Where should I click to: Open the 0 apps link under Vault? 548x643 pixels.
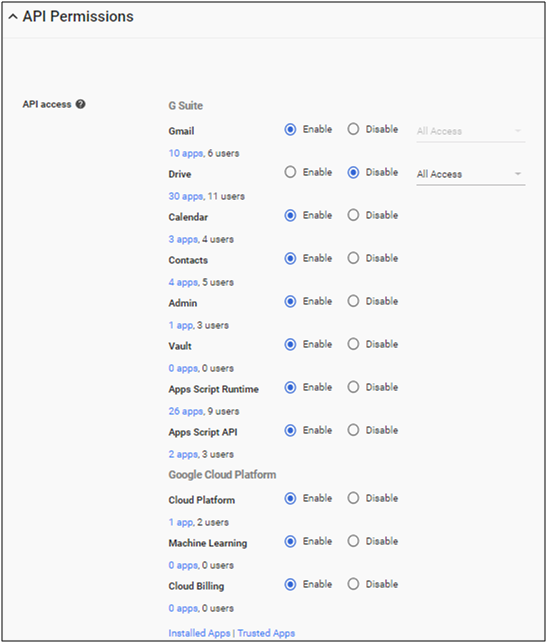point(183,369)
